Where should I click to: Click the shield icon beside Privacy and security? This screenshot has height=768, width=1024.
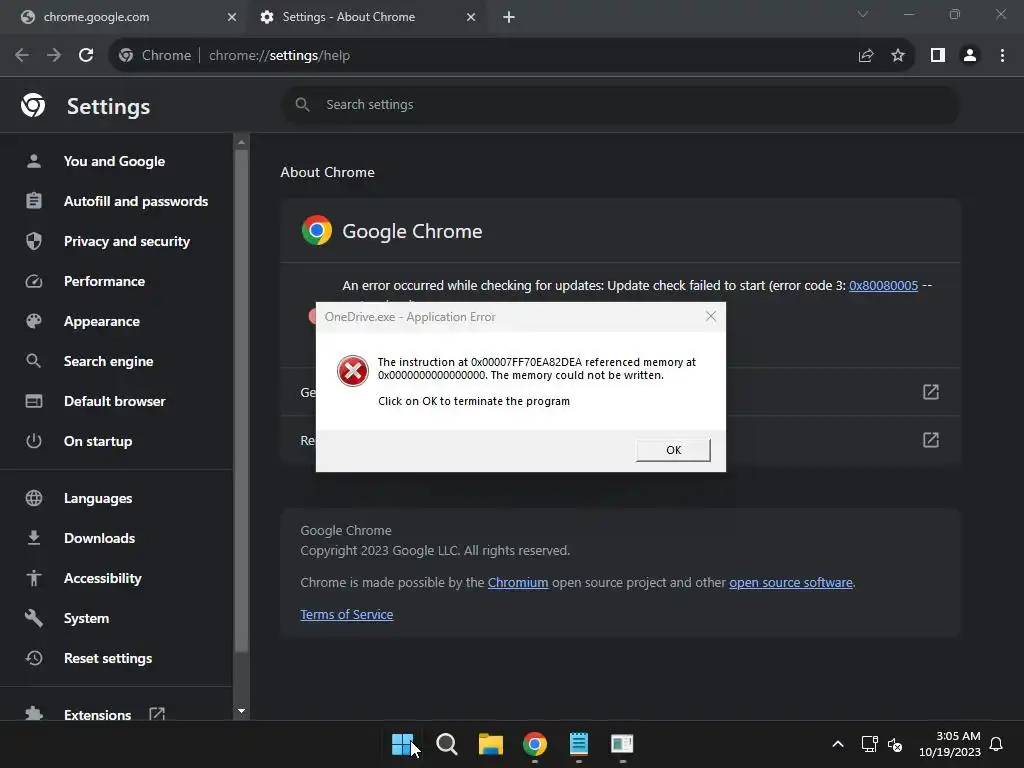coord(34,241)
